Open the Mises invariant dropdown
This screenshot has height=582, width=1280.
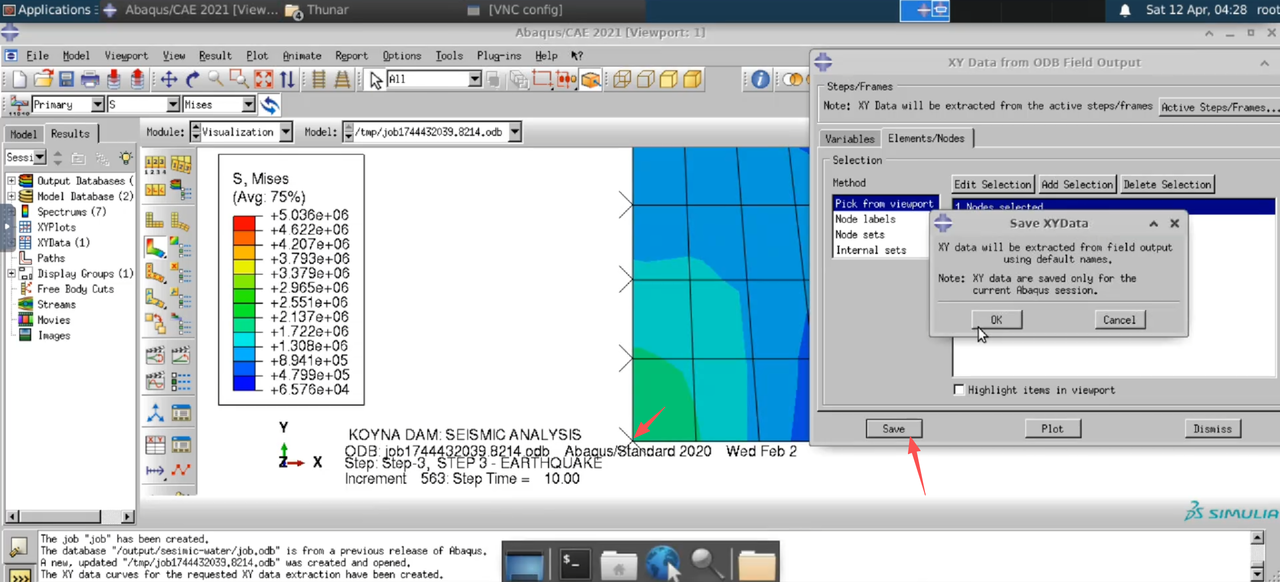248,104
